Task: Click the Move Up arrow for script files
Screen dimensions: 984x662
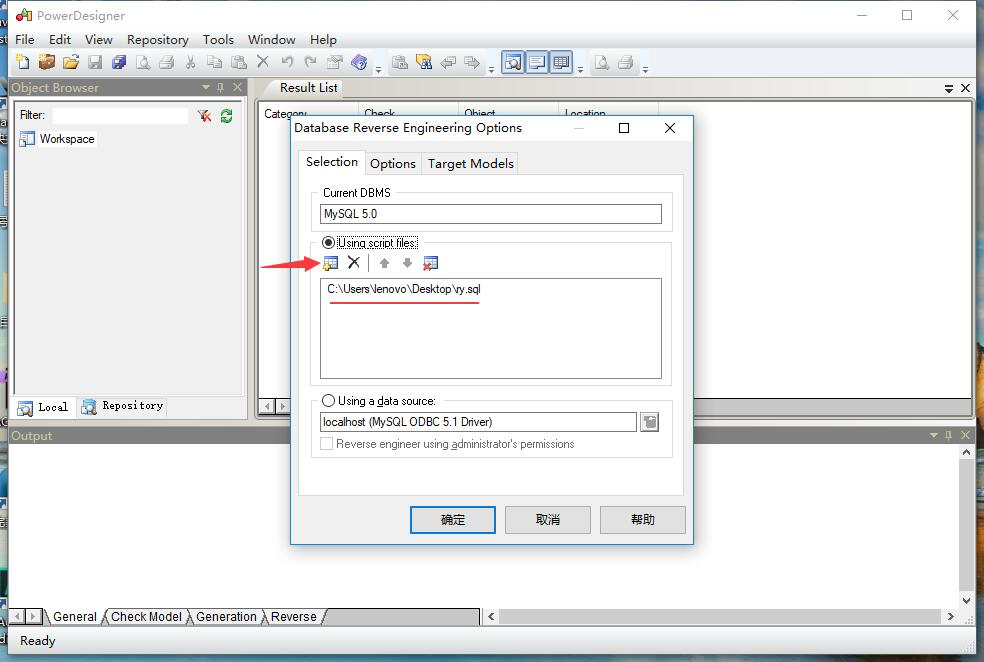Action: coord(385,263)
